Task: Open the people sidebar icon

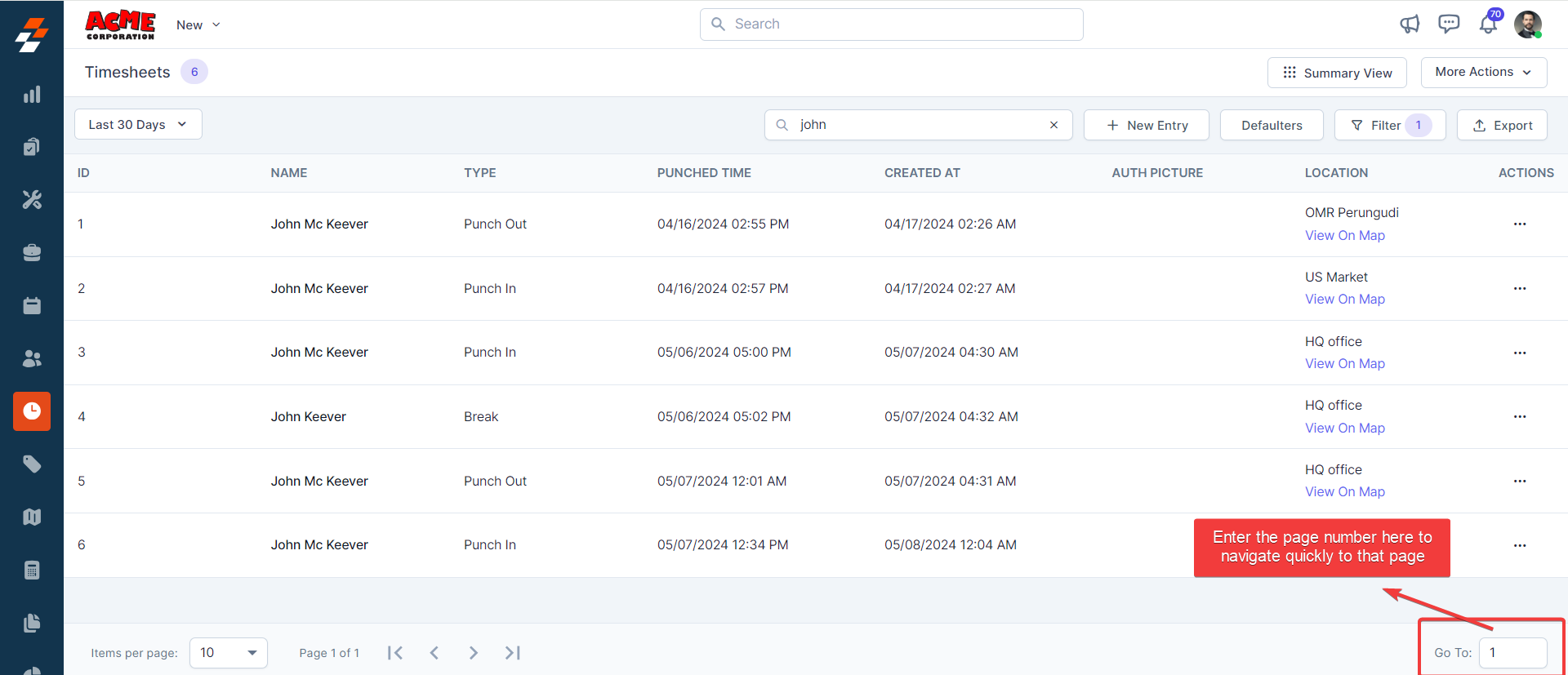Action: click(32, 358)
